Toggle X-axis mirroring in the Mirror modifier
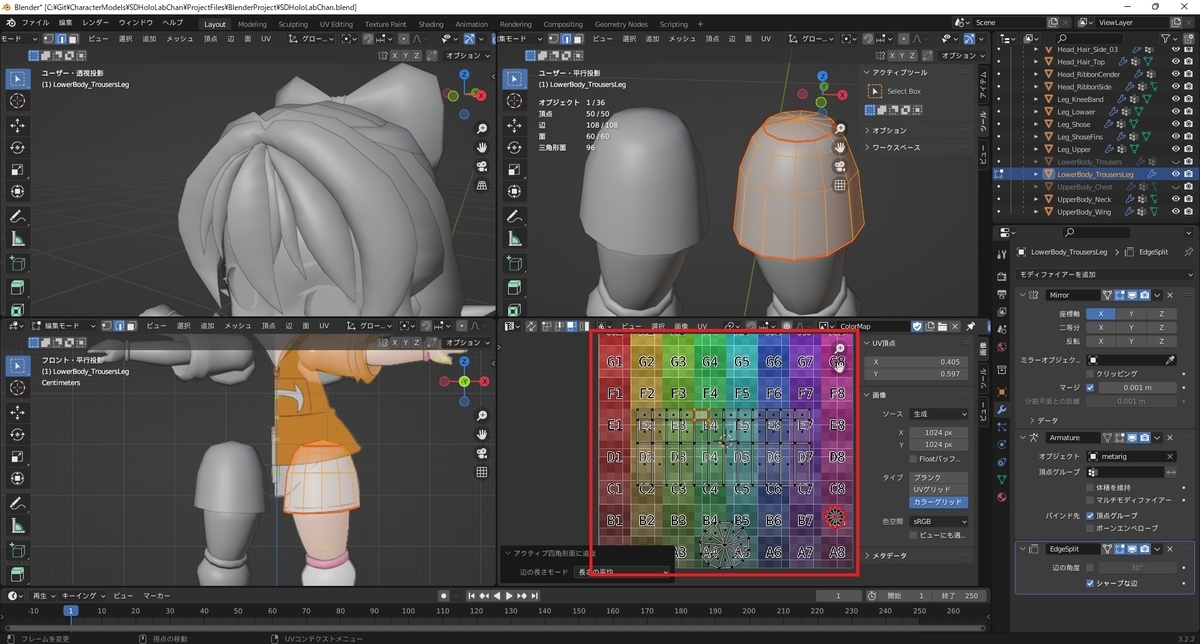 1101,314
